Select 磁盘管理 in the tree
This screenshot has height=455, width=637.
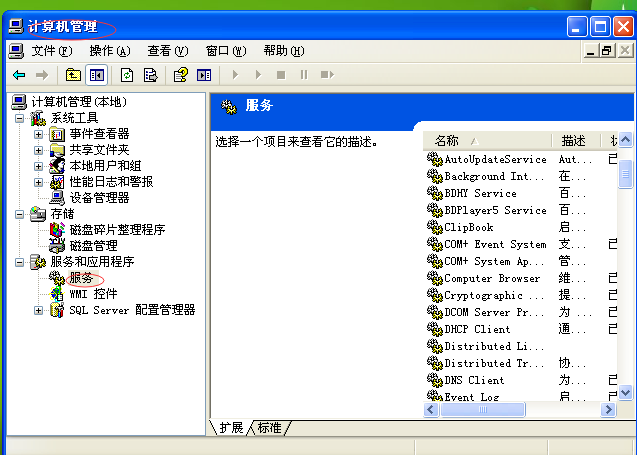(x=93, y=246)
